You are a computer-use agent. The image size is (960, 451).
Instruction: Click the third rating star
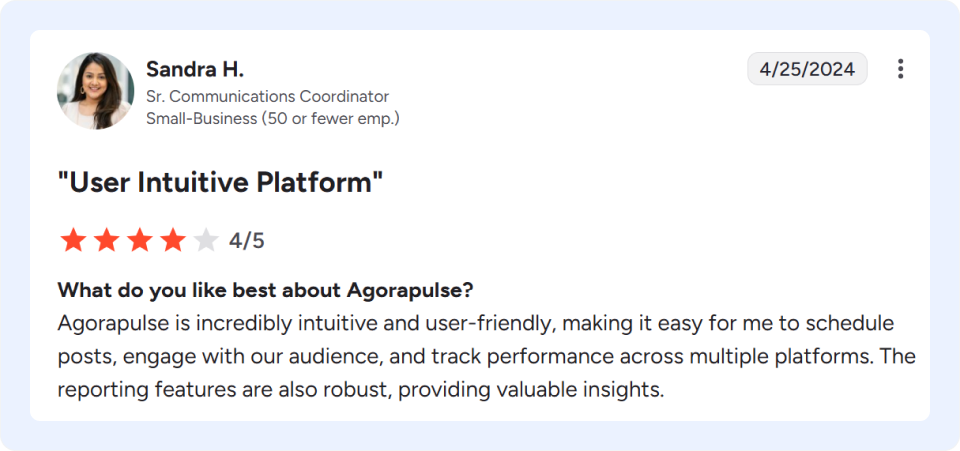(x=140, y=240)
